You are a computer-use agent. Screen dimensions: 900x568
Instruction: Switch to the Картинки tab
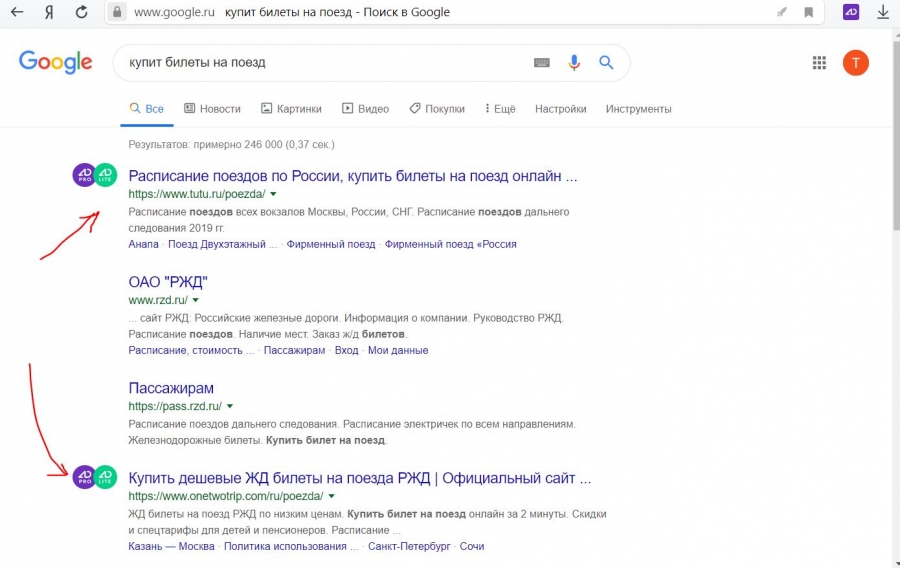pyautogui.click(x=291, y=108)
